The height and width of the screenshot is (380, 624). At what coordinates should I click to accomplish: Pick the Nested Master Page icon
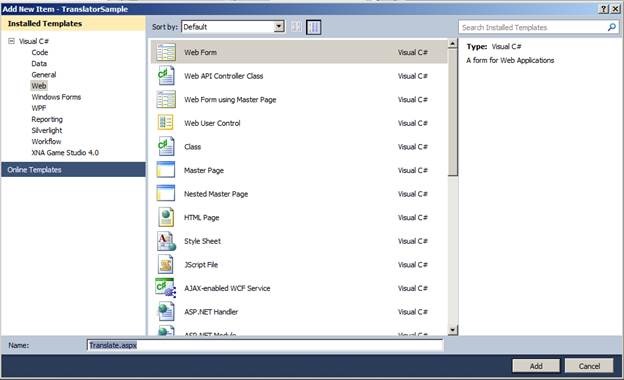tap(166, 193)
